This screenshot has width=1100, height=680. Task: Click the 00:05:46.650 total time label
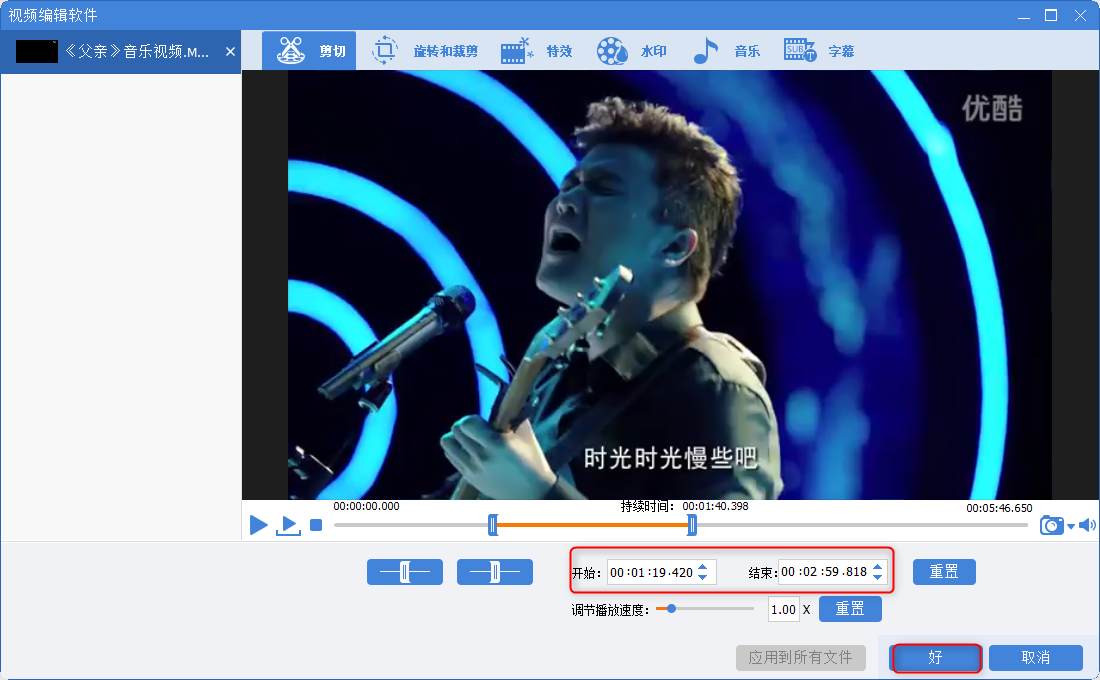(999, 508)
